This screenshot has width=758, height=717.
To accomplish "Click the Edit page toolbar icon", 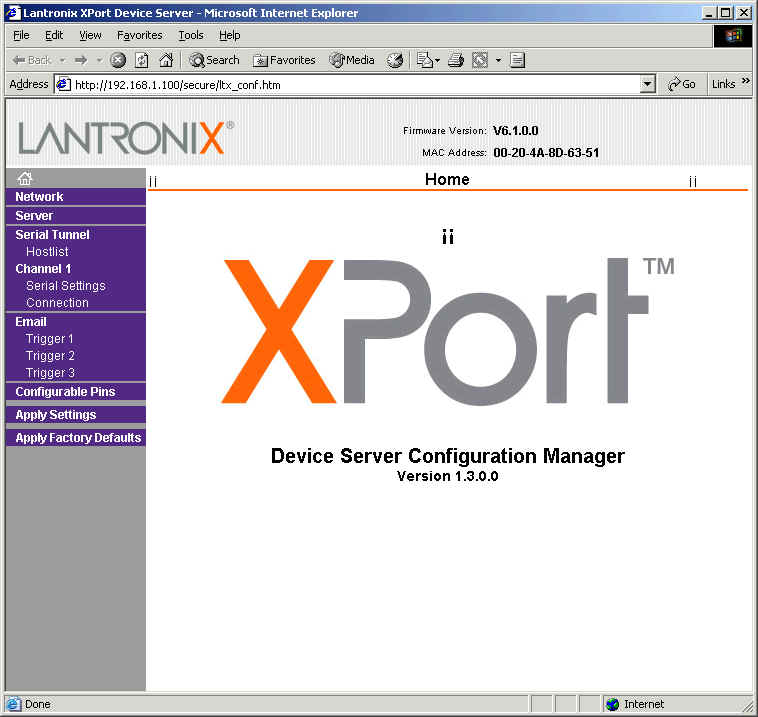I will (x=480, y=60).
